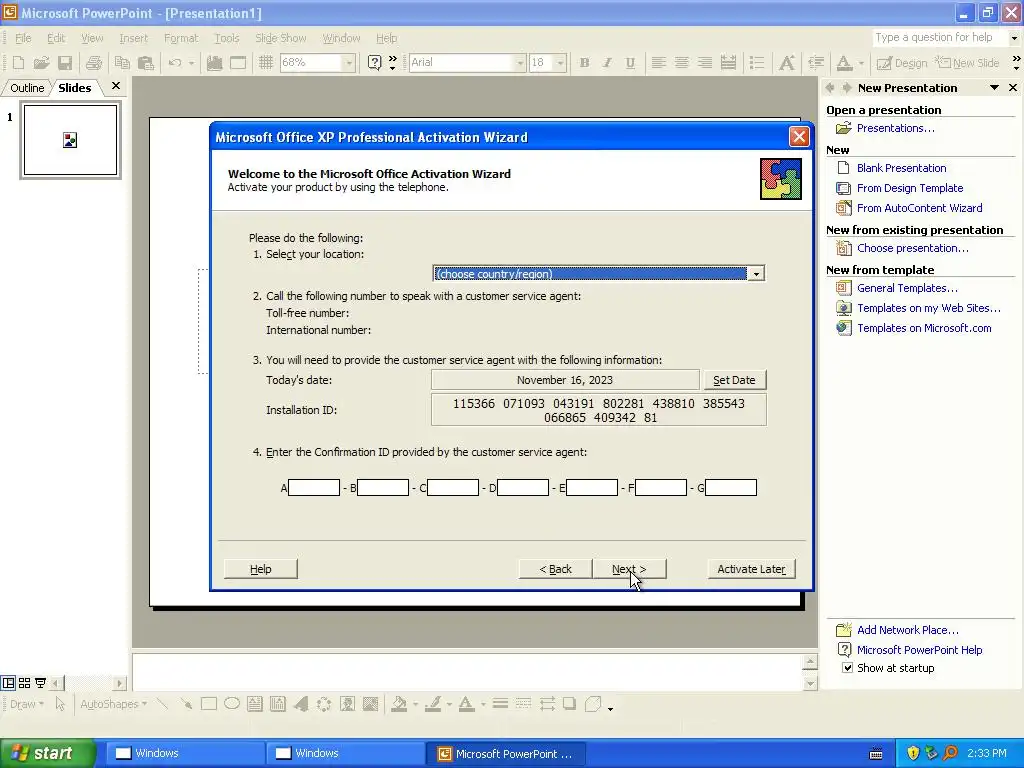
Task: Click the Line Style icon
Action: [x=500, y=703]
